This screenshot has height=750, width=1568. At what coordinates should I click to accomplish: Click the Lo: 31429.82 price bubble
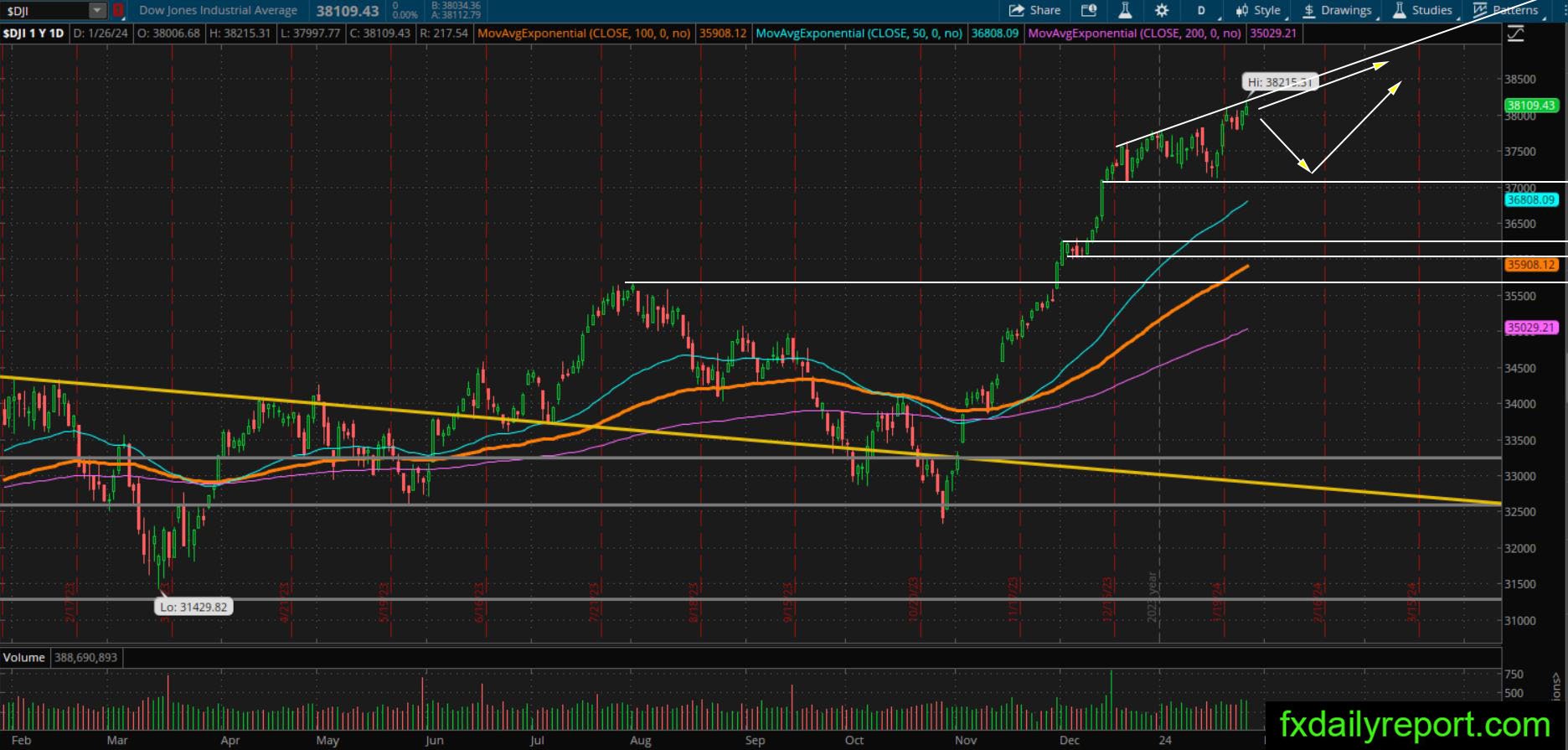(x=193, y=607)
